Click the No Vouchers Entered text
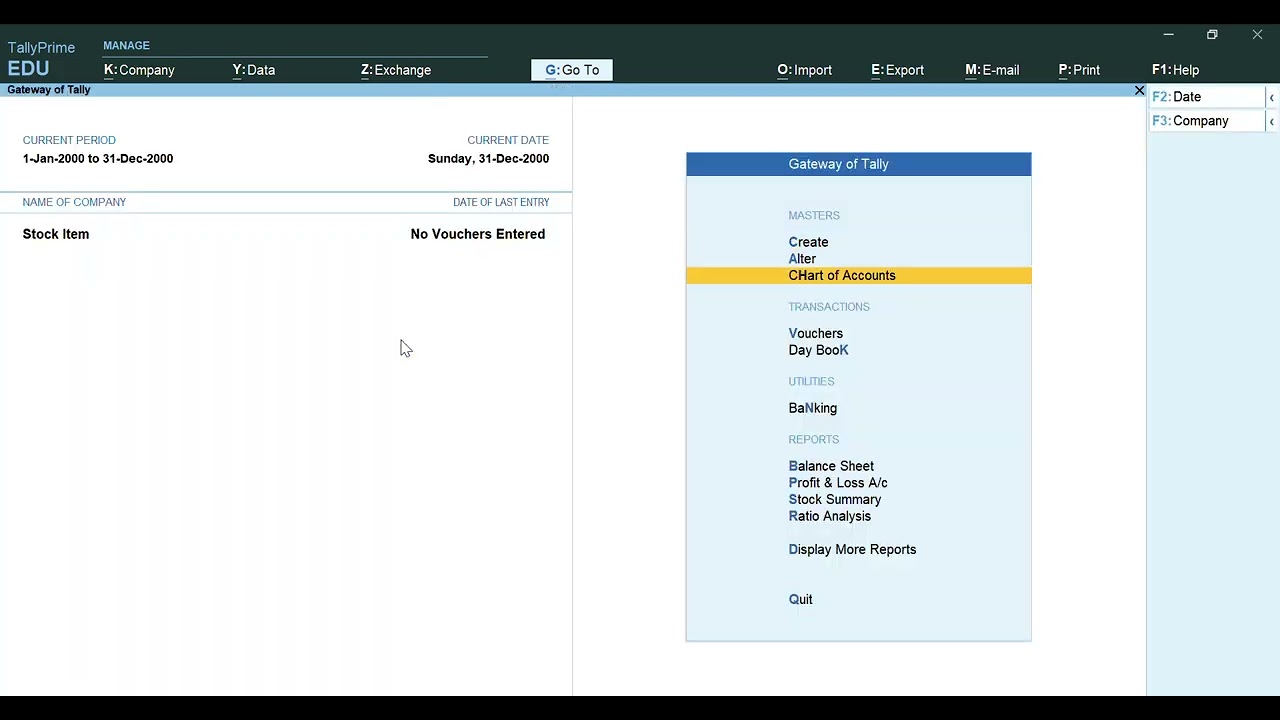 (478, 234)
